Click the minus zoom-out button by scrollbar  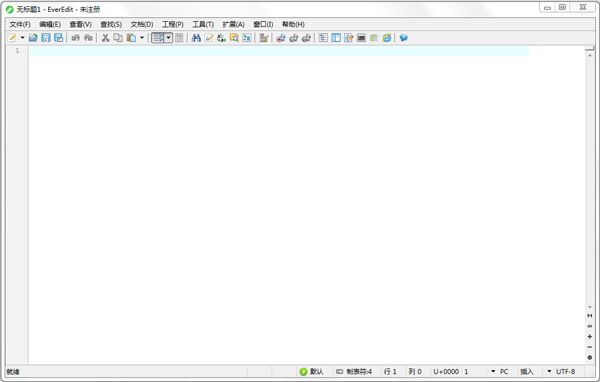coord(590,347)
